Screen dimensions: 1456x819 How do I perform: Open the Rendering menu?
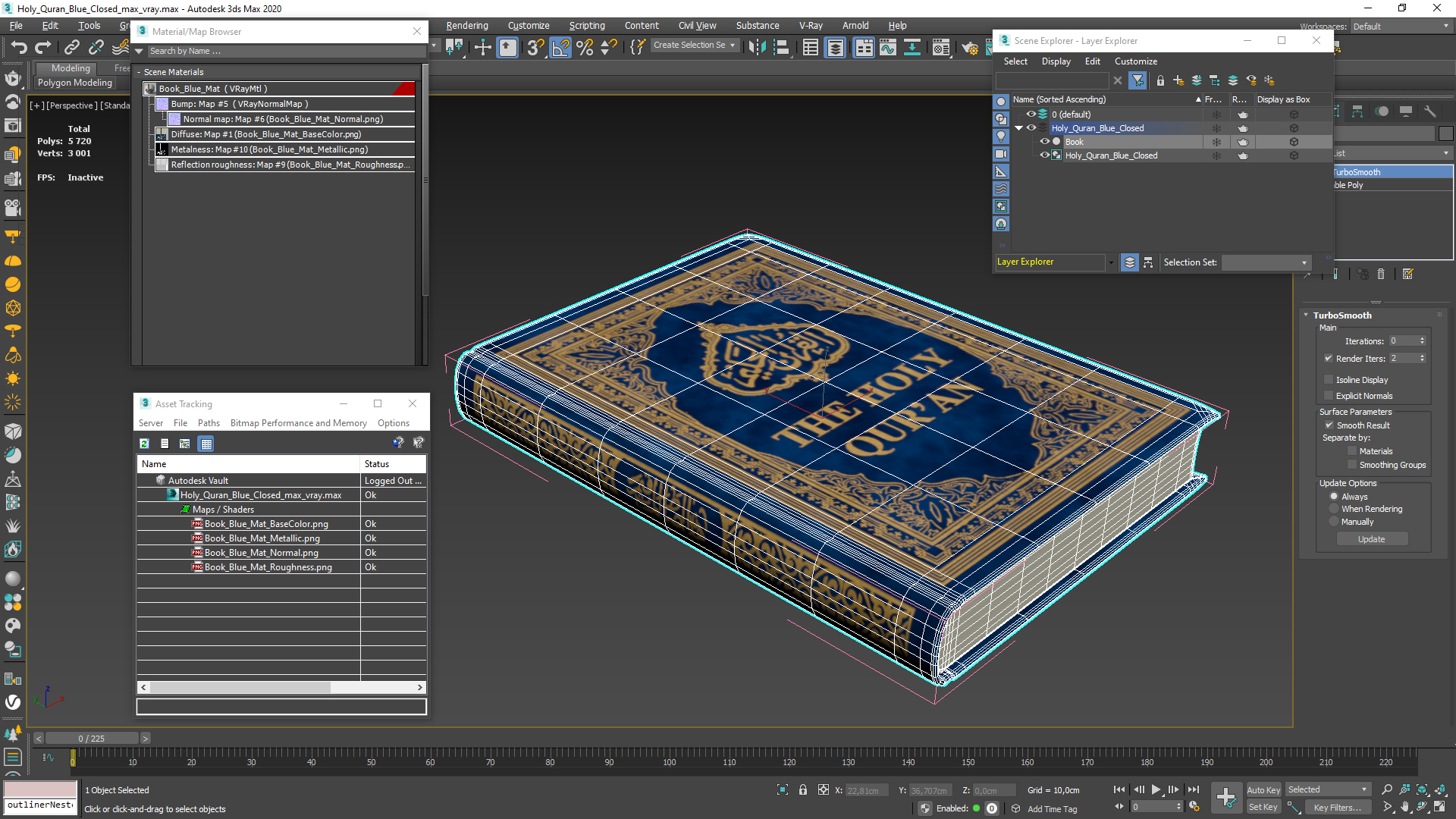coord(466,25)
